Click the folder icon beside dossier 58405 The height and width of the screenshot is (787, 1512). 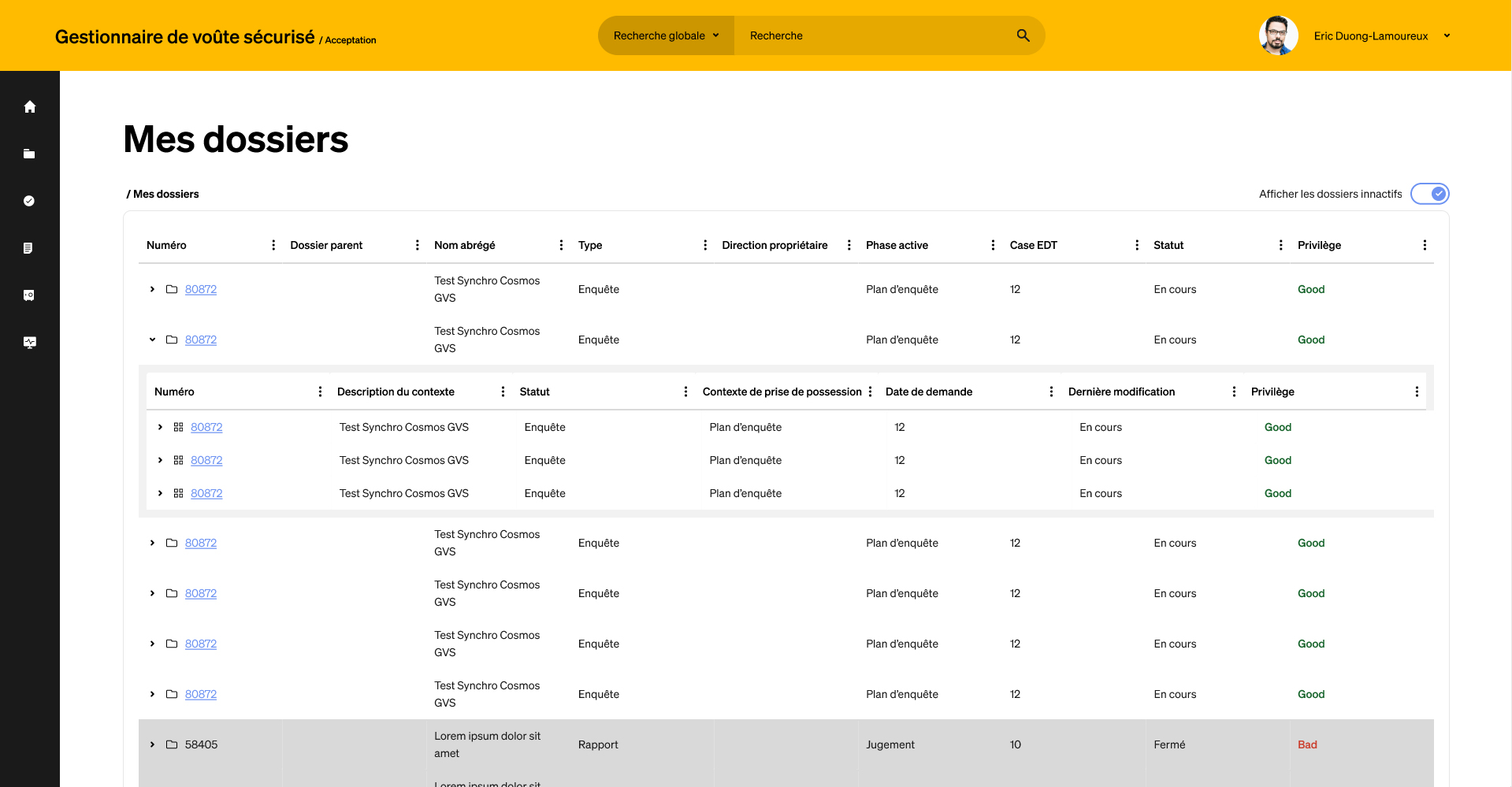[x=171, y=744]
